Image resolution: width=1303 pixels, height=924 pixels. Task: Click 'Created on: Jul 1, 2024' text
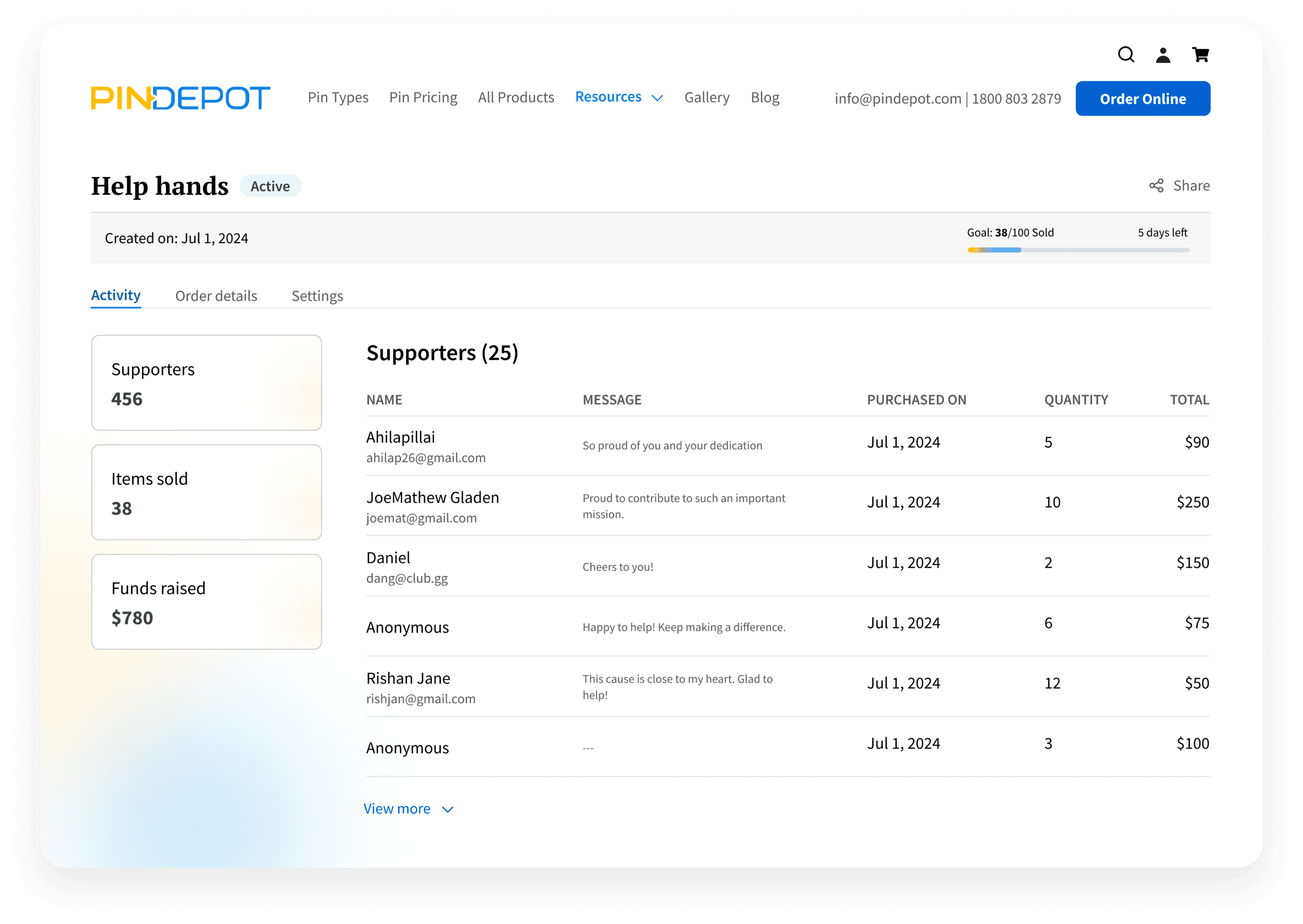177,238
